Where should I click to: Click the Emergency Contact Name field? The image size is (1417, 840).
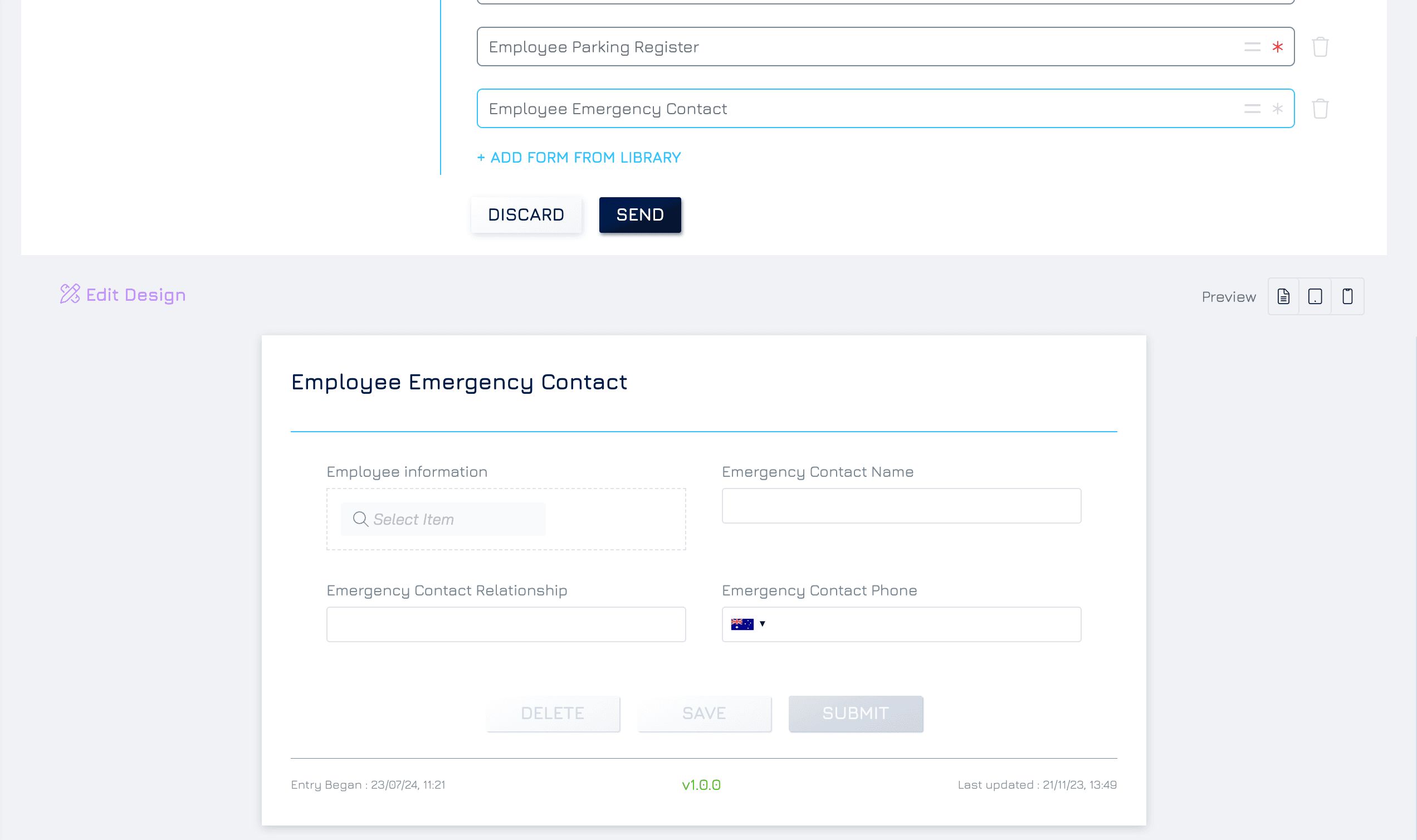tap(901, 506)
